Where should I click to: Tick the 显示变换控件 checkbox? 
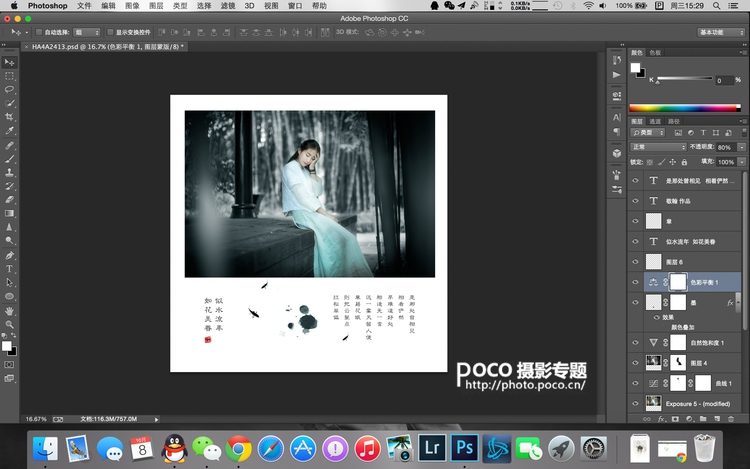110,32
